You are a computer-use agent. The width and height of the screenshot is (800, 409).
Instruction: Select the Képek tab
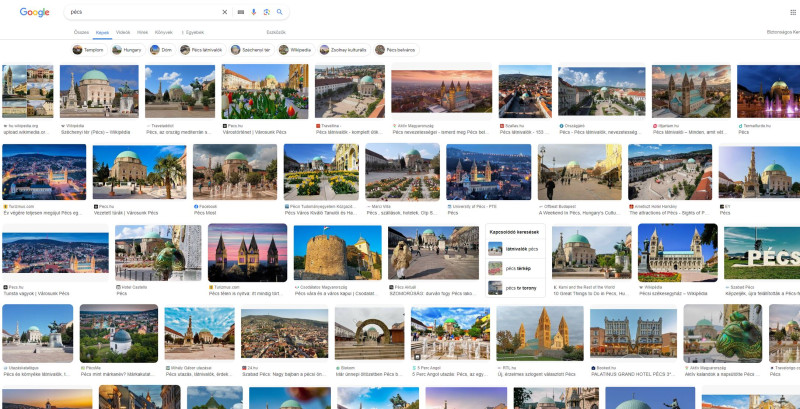102,32
